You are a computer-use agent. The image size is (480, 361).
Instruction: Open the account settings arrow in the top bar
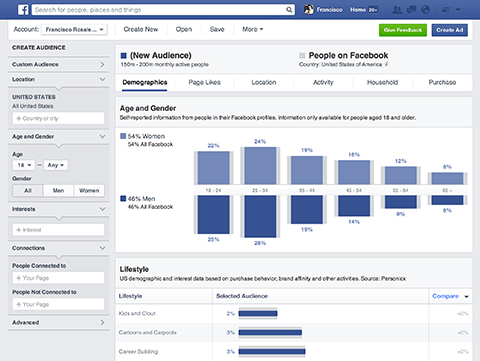pos(458,10)
